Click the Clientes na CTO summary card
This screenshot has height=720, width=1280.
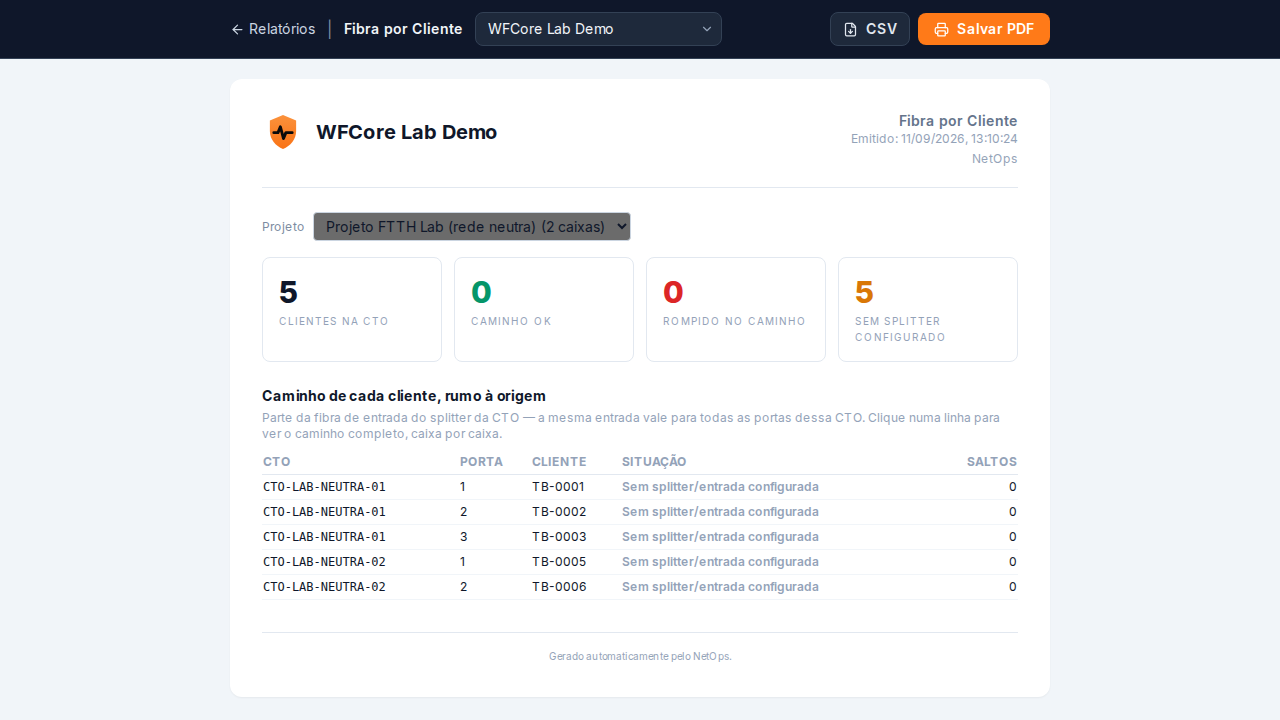point(352,309)
